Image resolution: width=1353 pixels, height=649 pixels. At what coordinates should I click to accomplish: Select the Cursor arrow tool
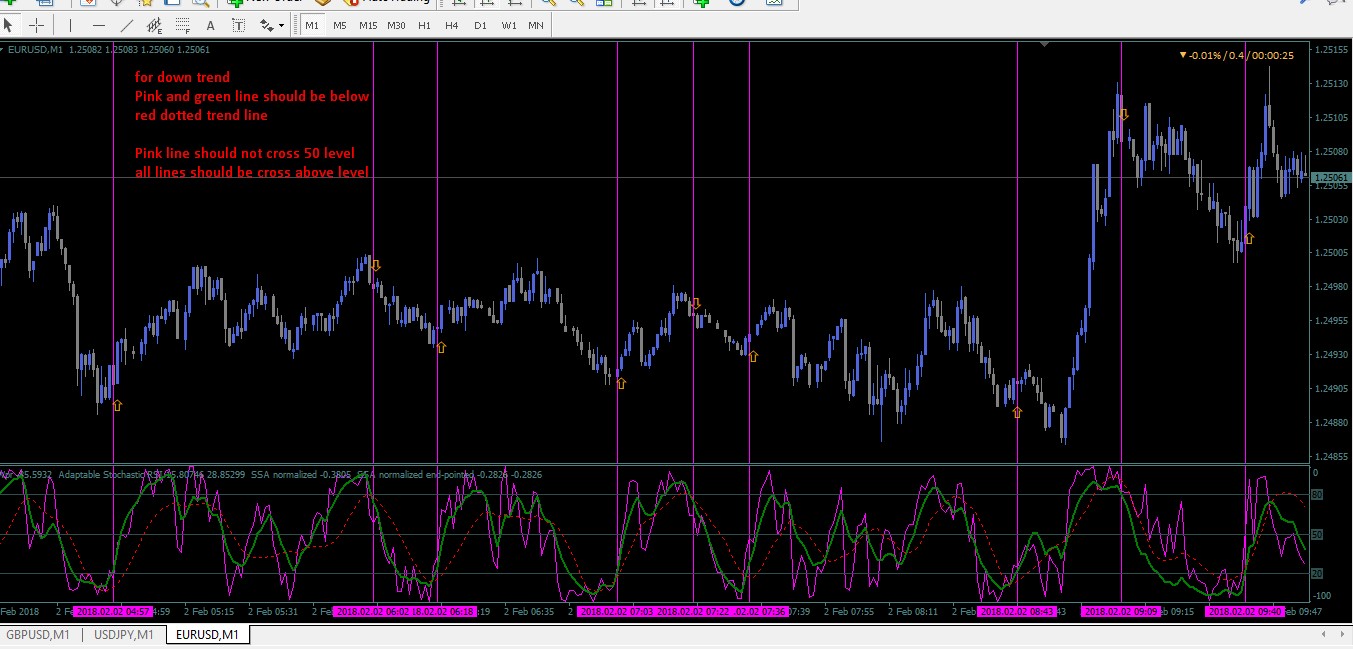pyautogui.click(x=9, y=25)
